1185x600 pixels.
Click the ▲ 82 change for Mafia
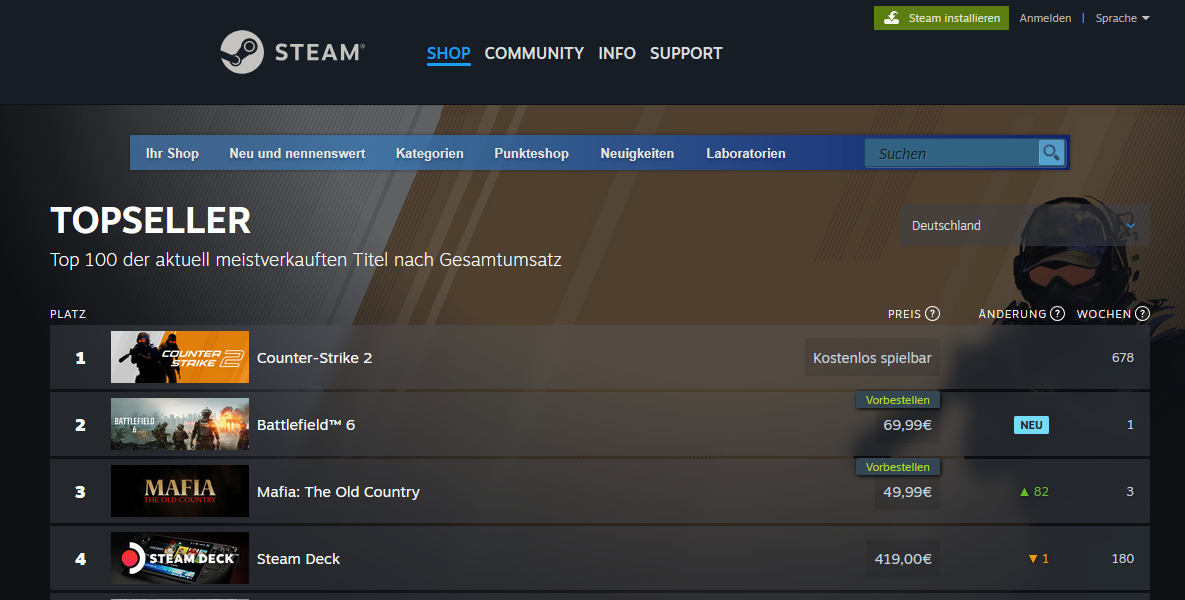(1034, 492)
